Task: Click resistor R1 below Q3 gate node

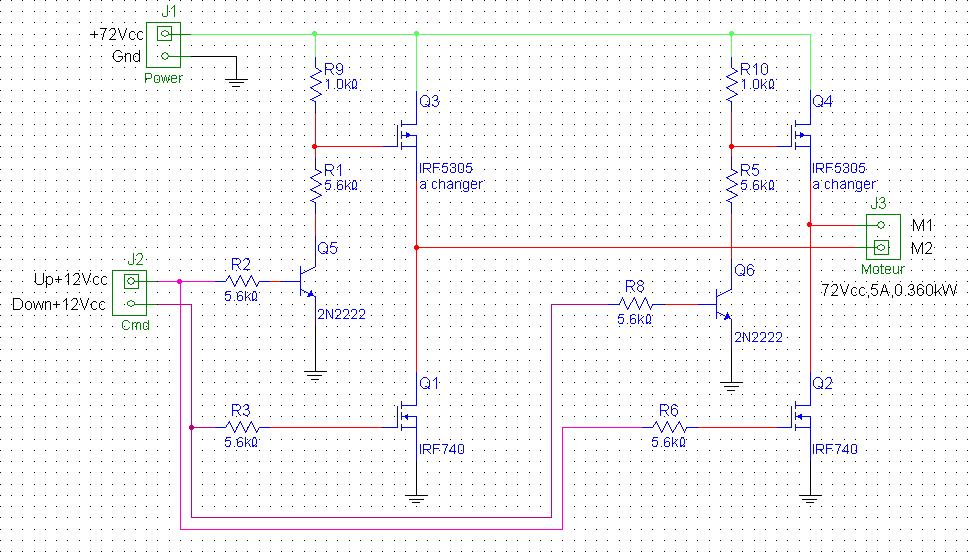Action: click(x=315, y=185)
